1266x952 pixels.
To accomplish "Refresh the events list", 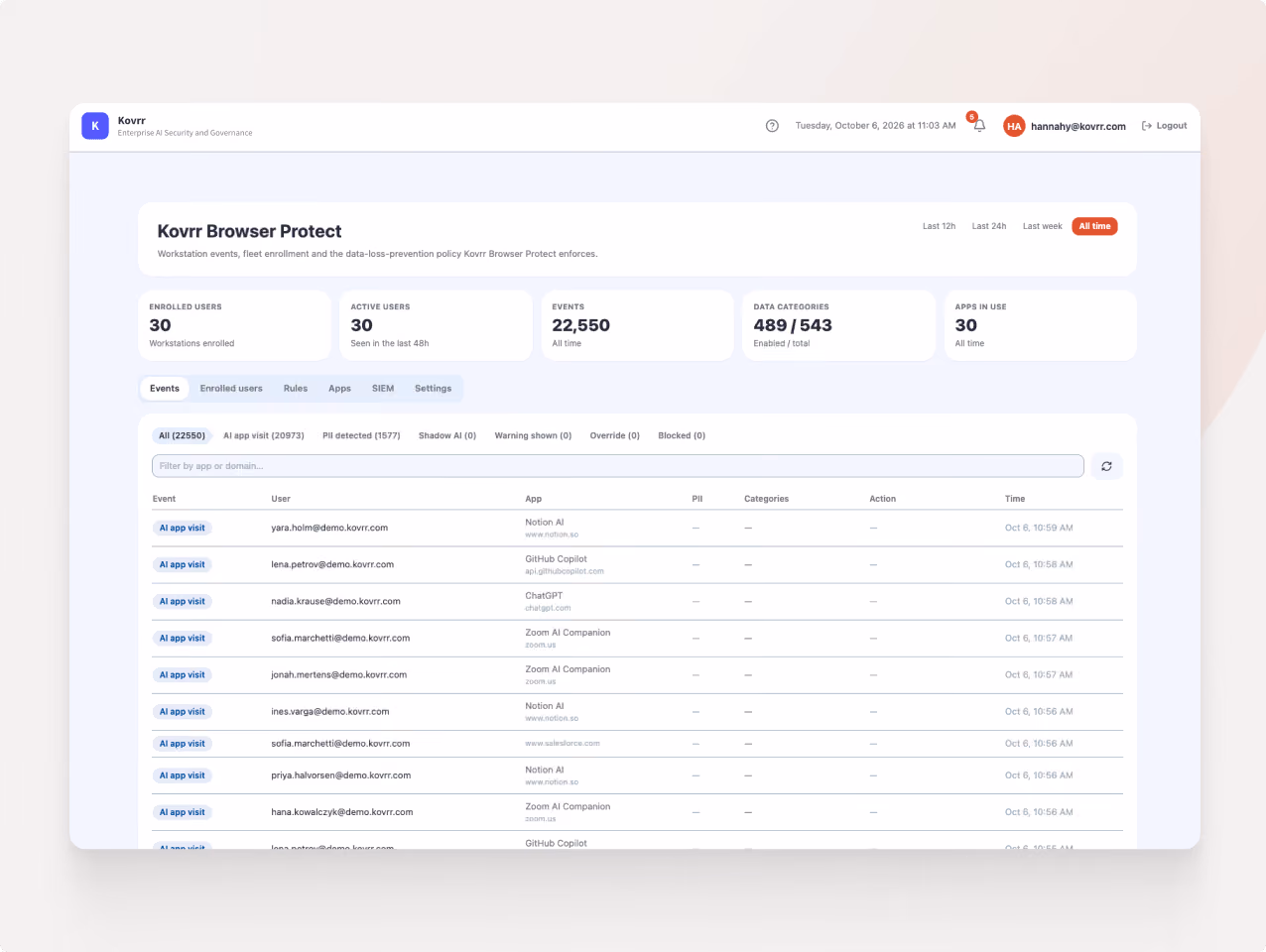I will pos(1106,466).
